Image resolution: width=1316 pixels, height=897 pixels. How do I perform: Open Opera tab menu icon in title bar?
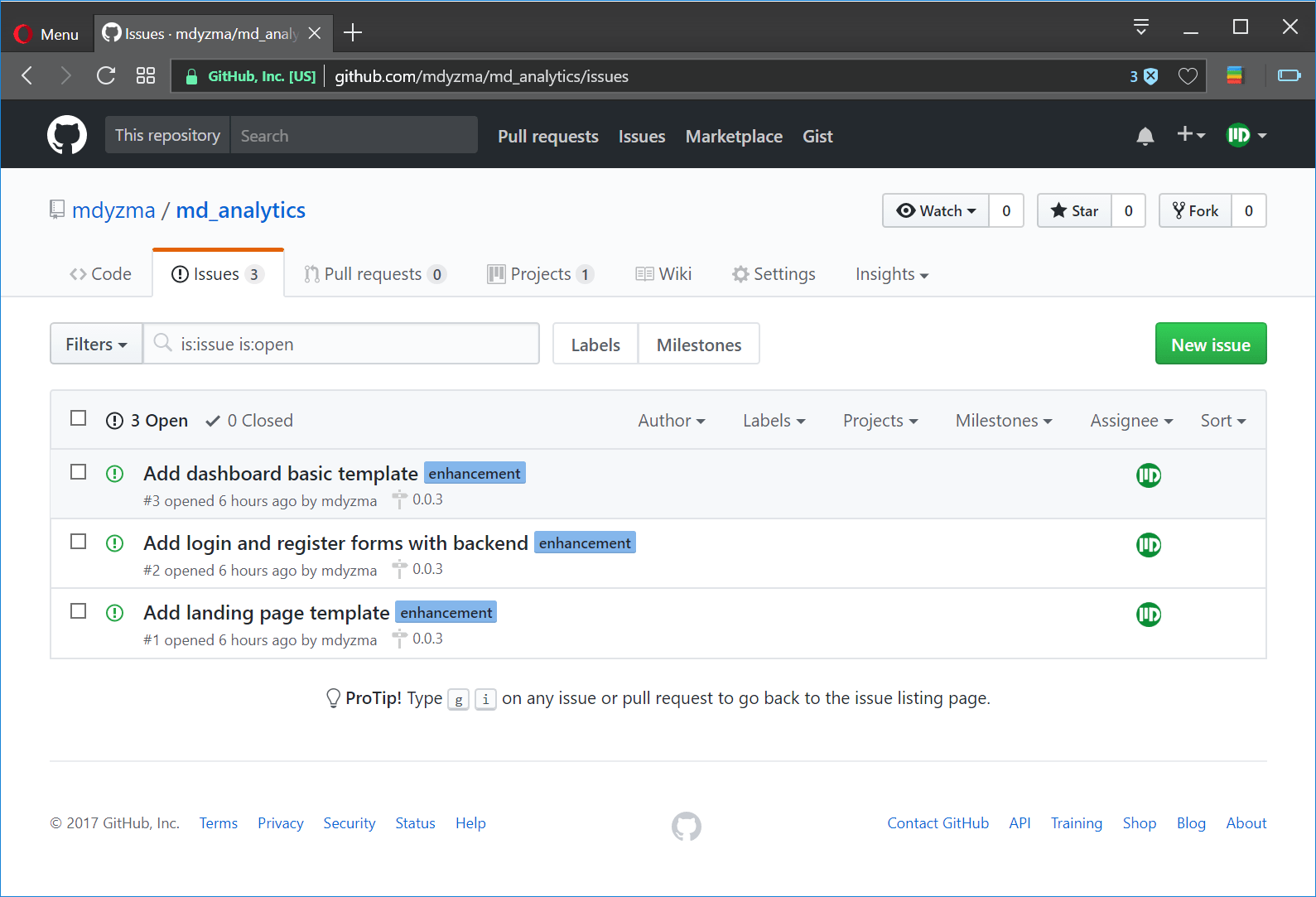[x=1140, y=27]
